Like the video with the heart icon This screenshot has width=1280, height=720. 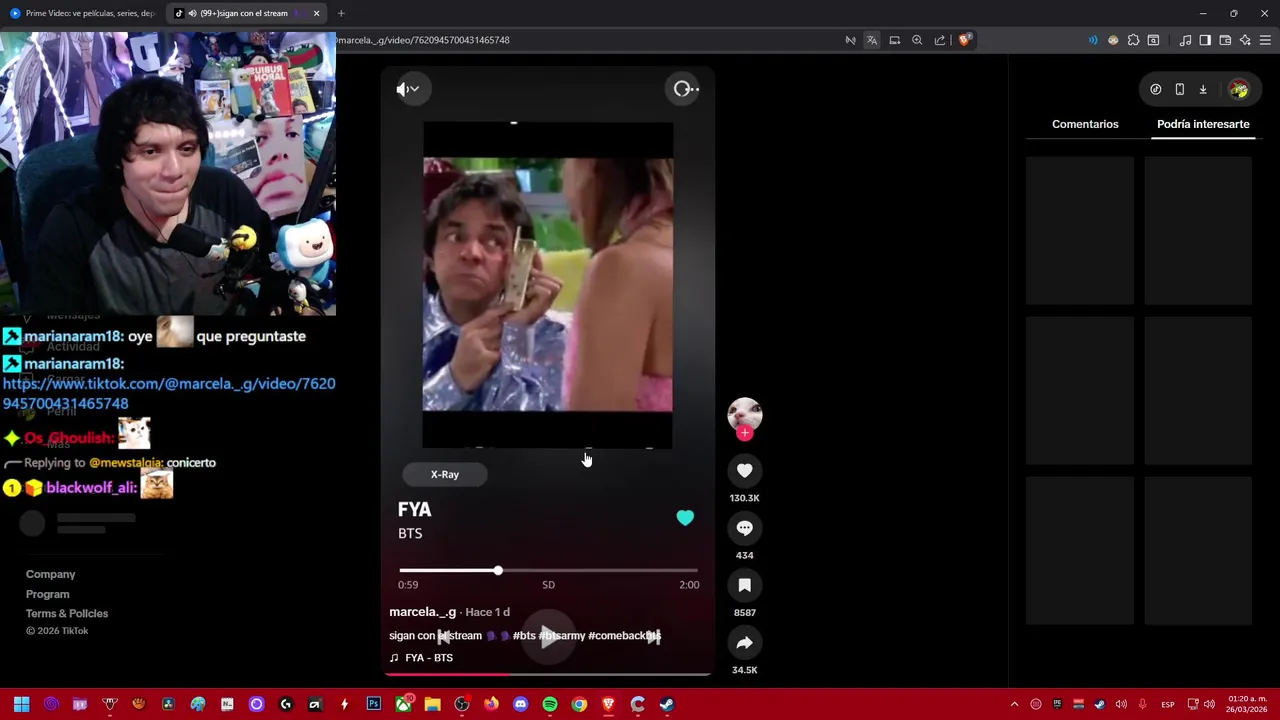(x=744, y=470)
